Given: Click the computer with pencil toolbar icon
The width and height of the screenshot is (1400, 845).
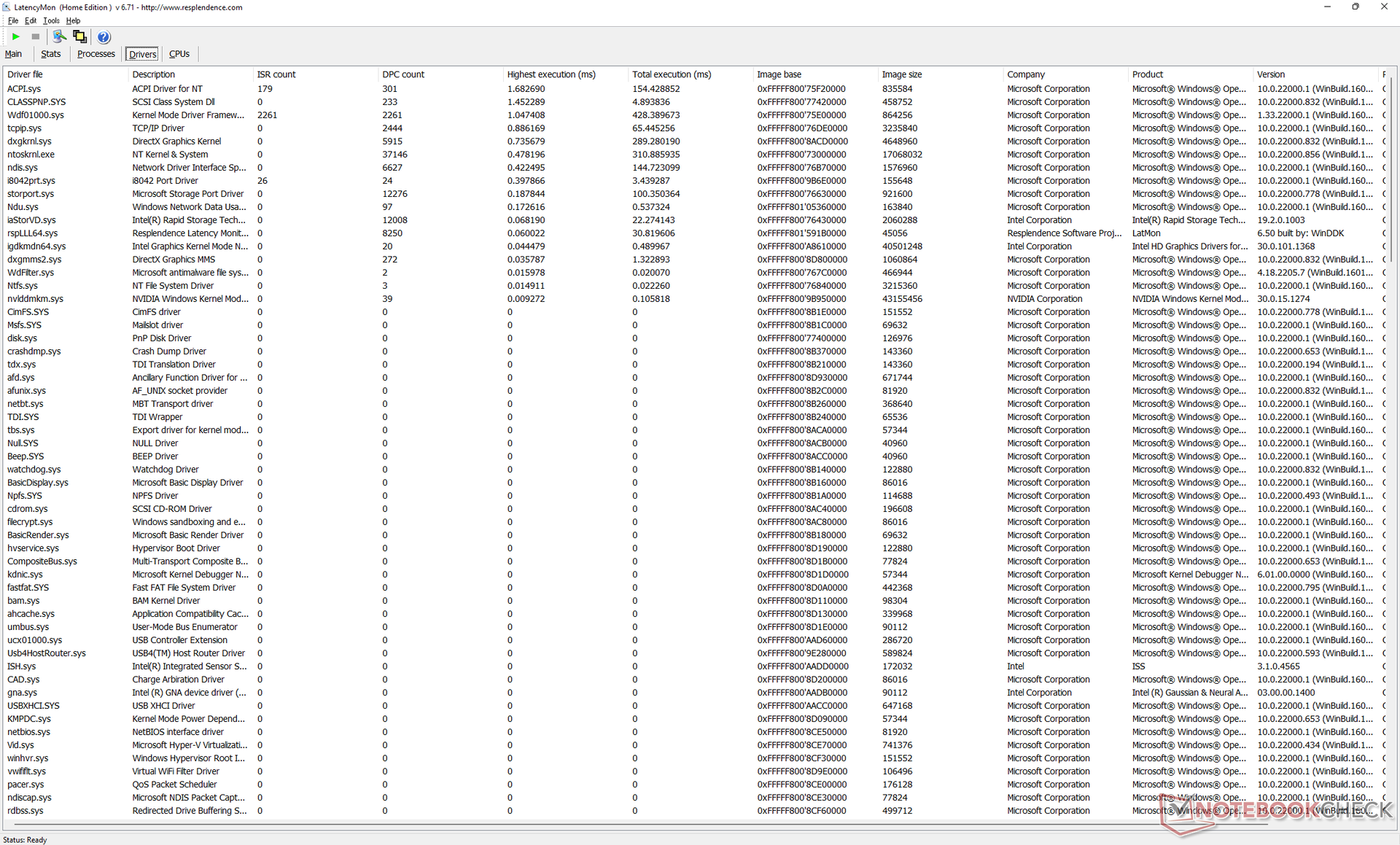Looking at the screenshot, I should (59, 36).
